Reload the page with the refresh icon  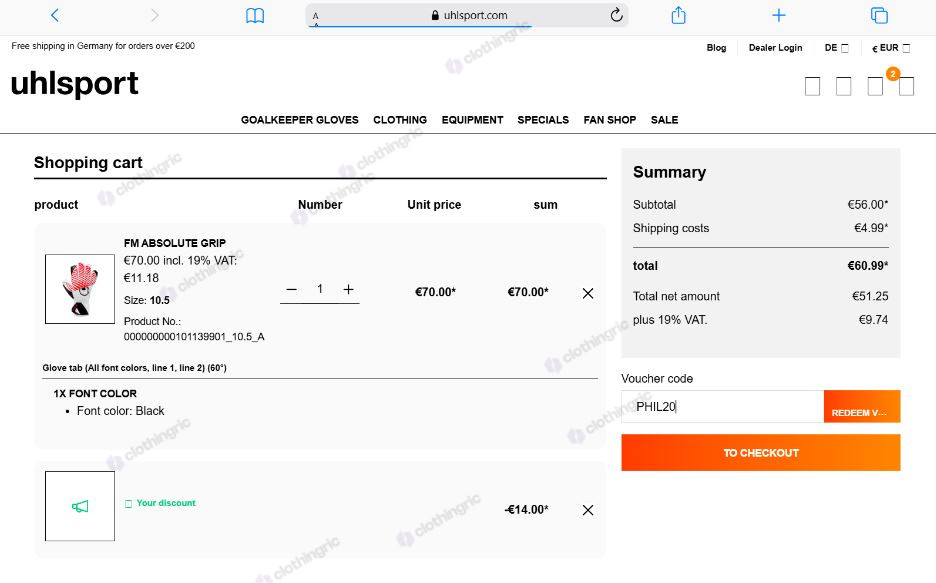click(617, 15)
